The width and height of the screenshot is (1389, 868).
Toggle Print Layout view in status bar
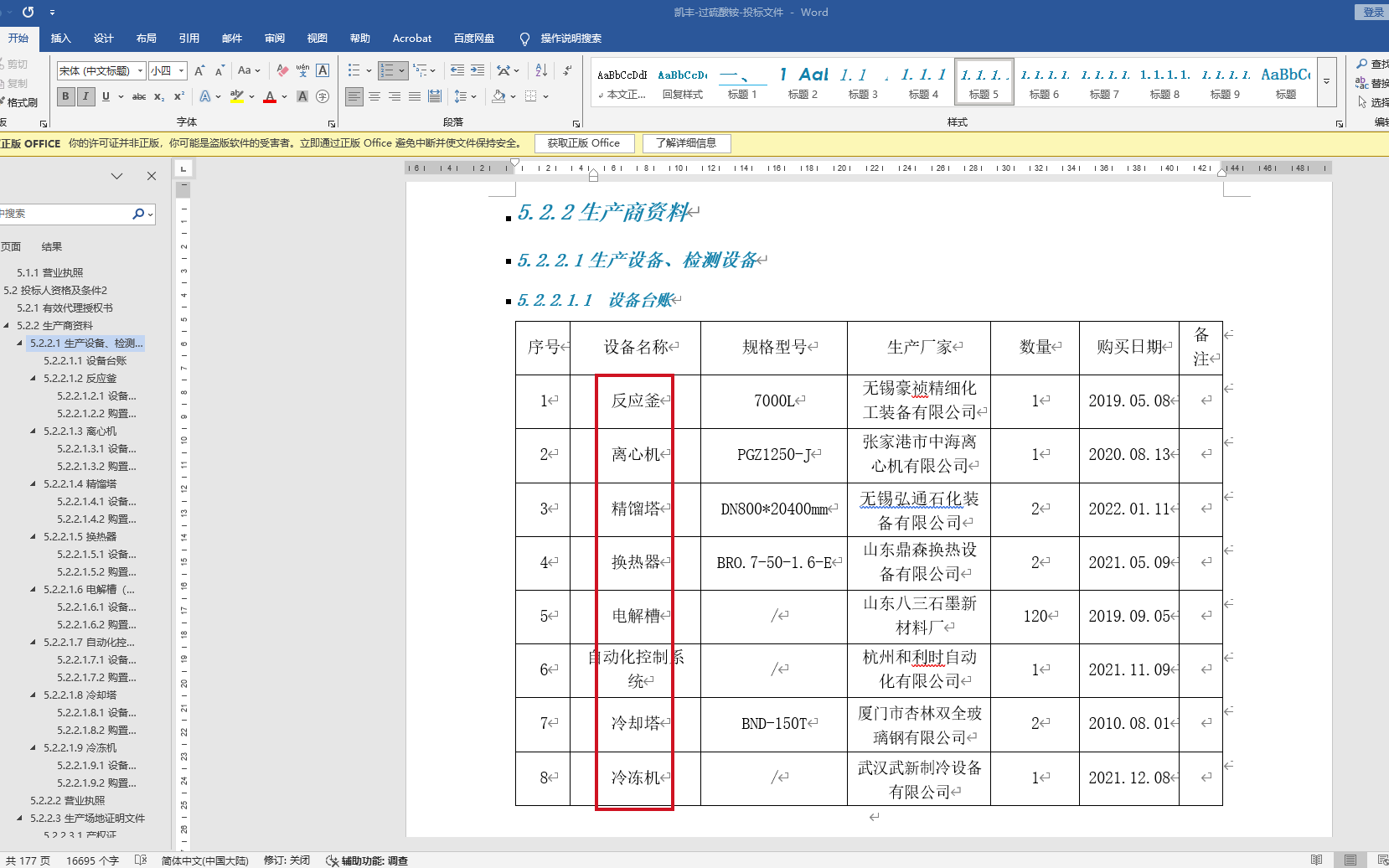coord(1350,860)
